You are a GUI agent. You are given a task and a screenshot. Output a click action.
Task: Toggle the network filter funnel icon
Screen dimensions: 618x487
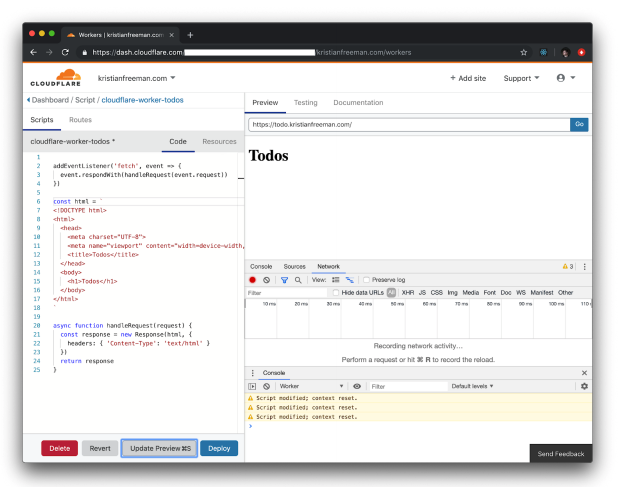[x=284, y=280]
